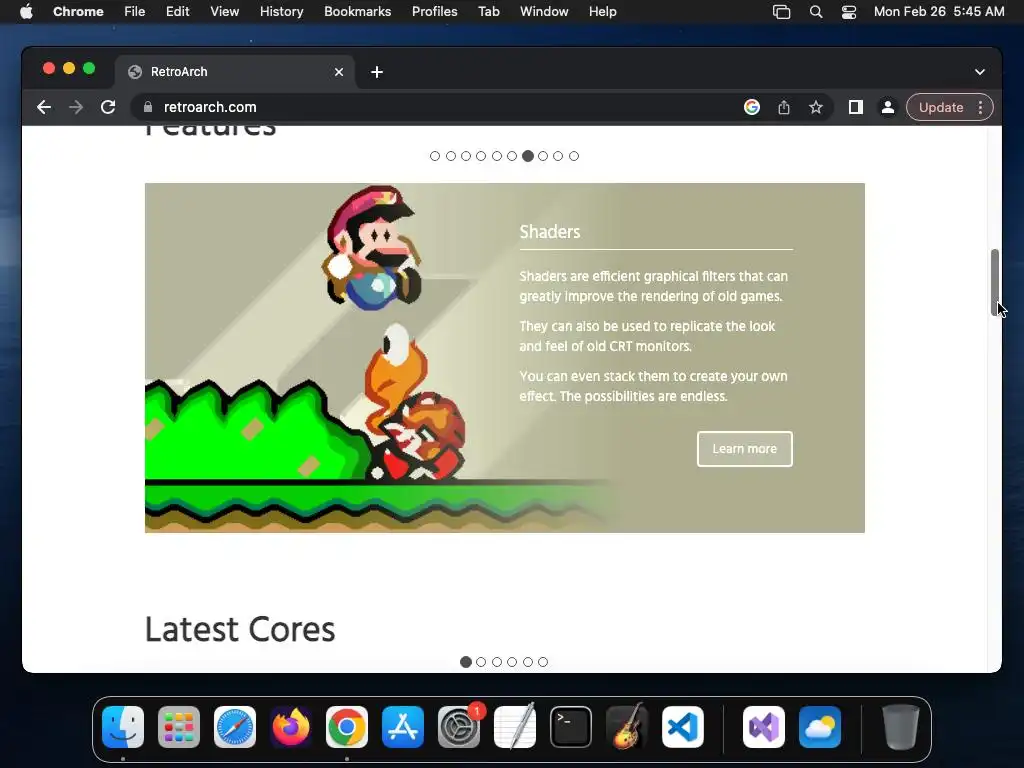Go back to the previous page
Image resolution: width=1024 pixels, height=768 pixels.
pyautogui.click(x=44, y=107)
